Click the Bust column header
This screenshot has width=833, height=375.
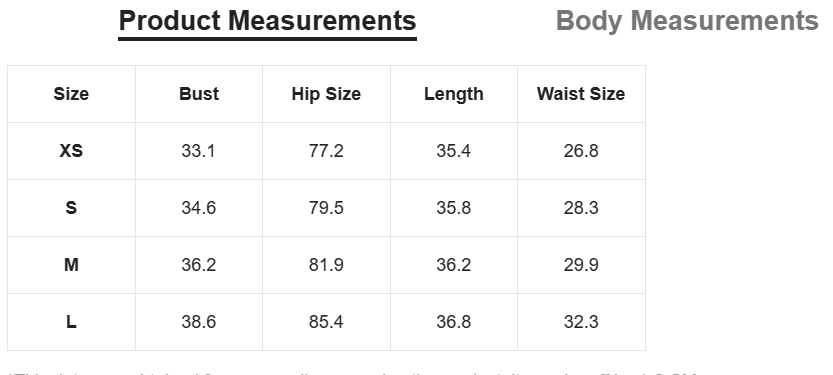point(199,94)
